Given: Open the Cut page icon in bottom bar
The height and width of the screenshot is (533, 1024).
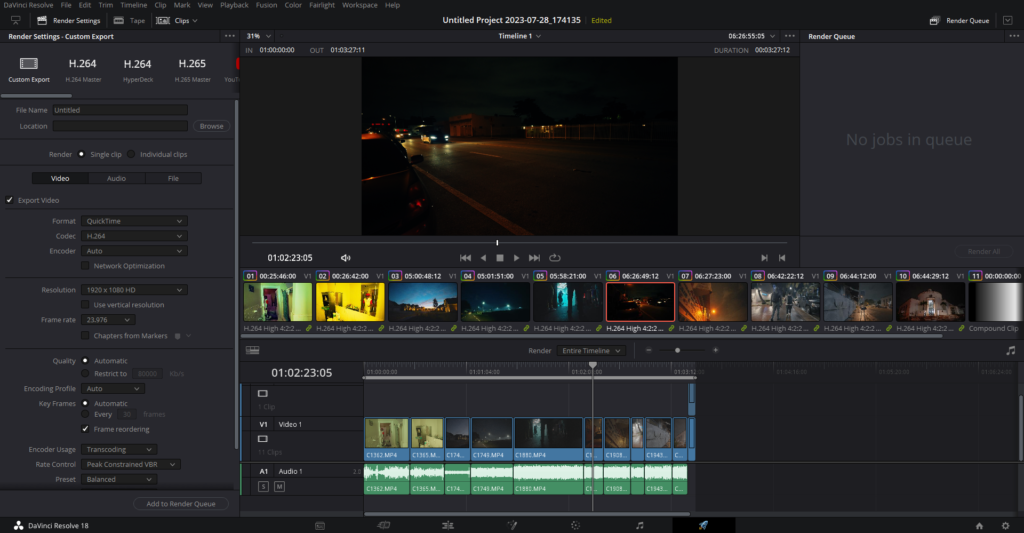Looking at the screenshot, I should click(x=384, y=525).
